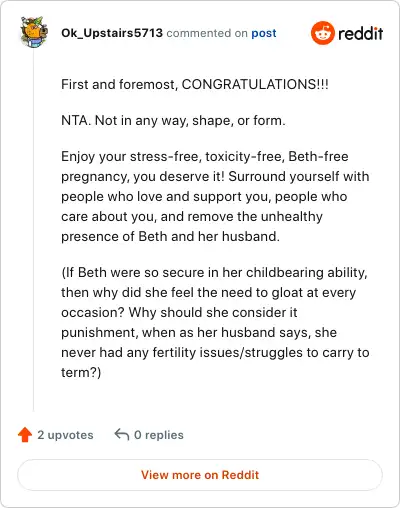Collapse the comment using the vertical thread line
400x508 pixels.
point(34,230)
